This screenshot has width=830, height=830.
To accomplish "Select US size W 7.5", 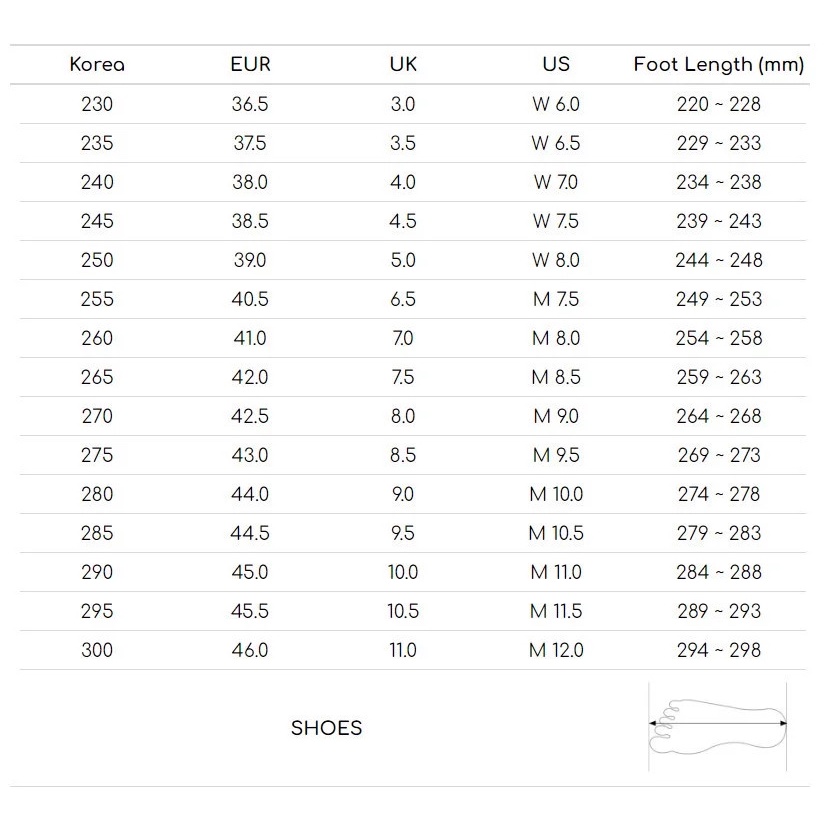I will [556, 221].
